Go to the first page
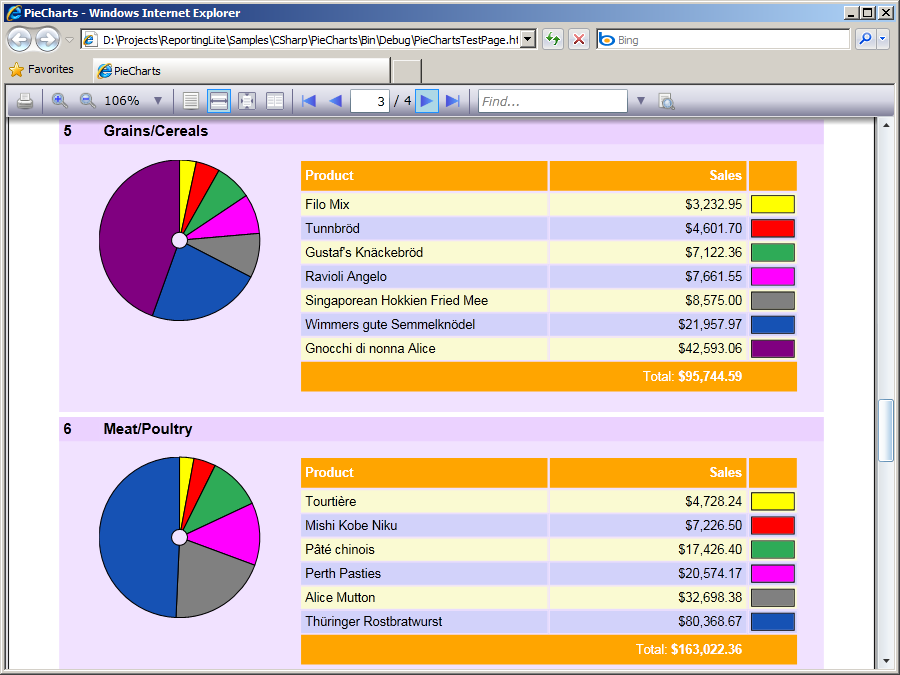The width and height of the screenshot is (900, 675). (309, 101)
